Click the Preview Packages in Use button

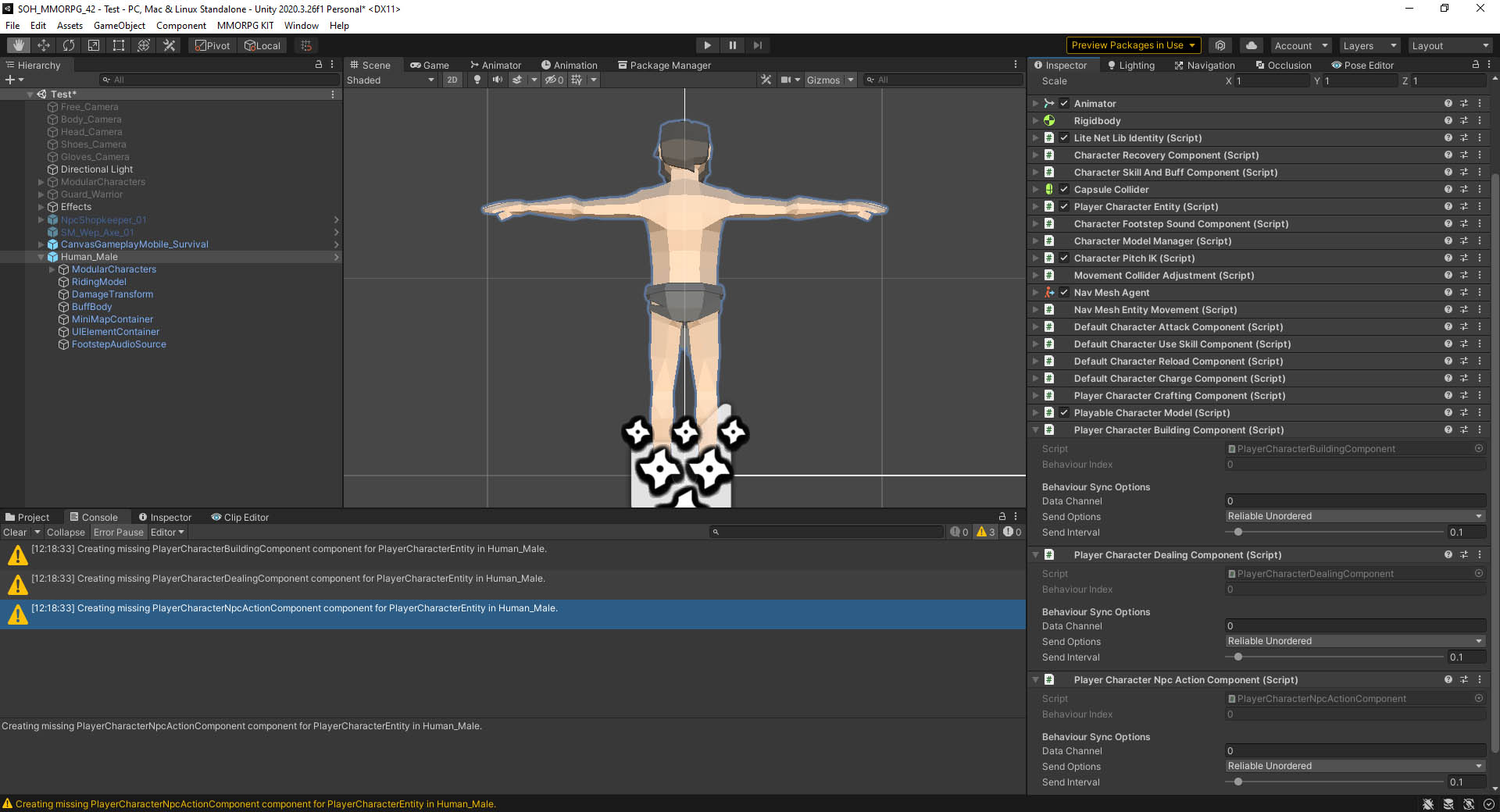[1132, 45]
